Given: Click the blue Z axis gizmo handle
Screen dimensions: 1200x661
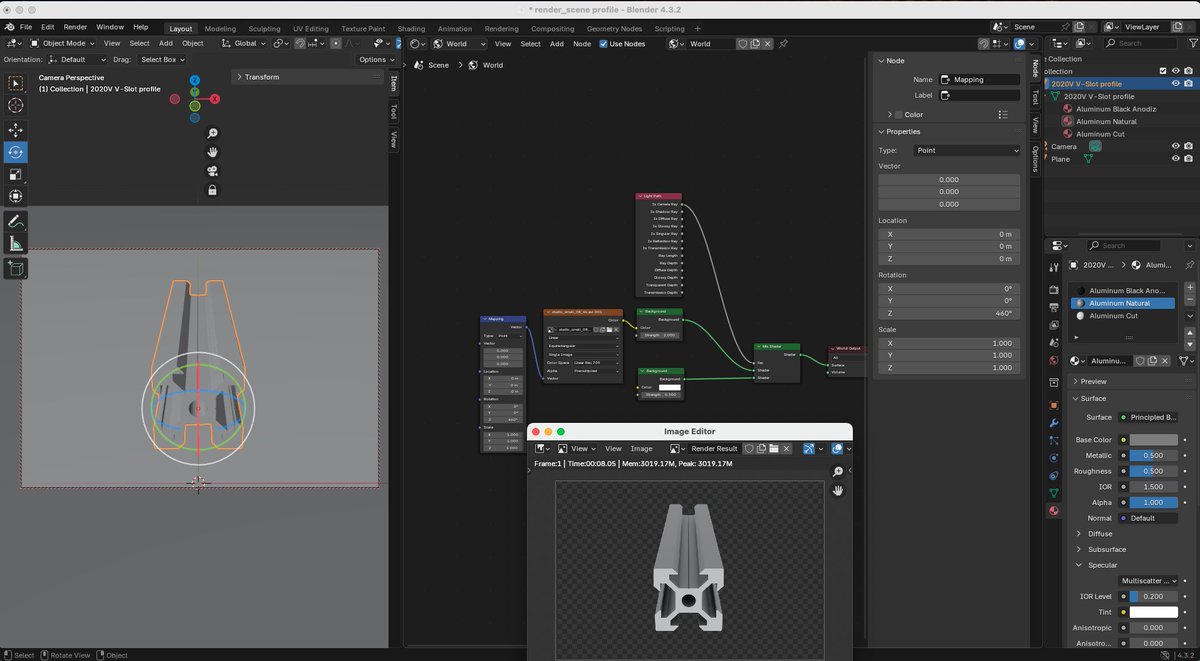Looking at the screenshot, I should (x=195, y=80).
